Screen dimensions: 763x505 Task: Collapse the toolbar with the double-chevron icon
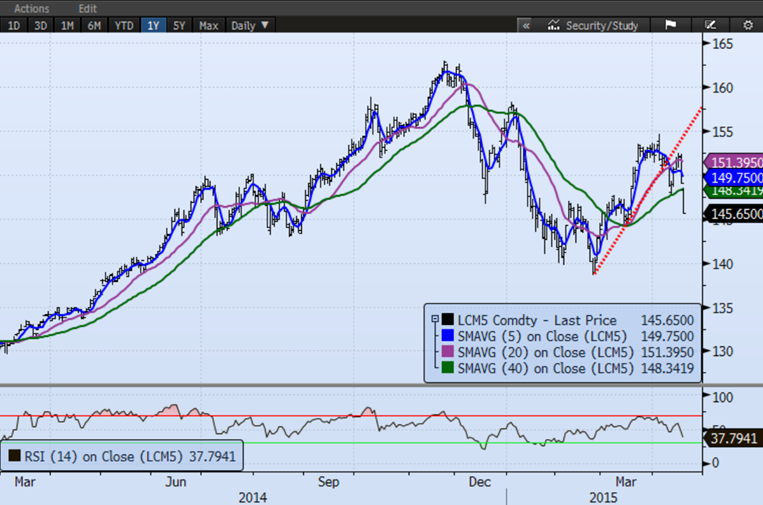tap(527, 25)
